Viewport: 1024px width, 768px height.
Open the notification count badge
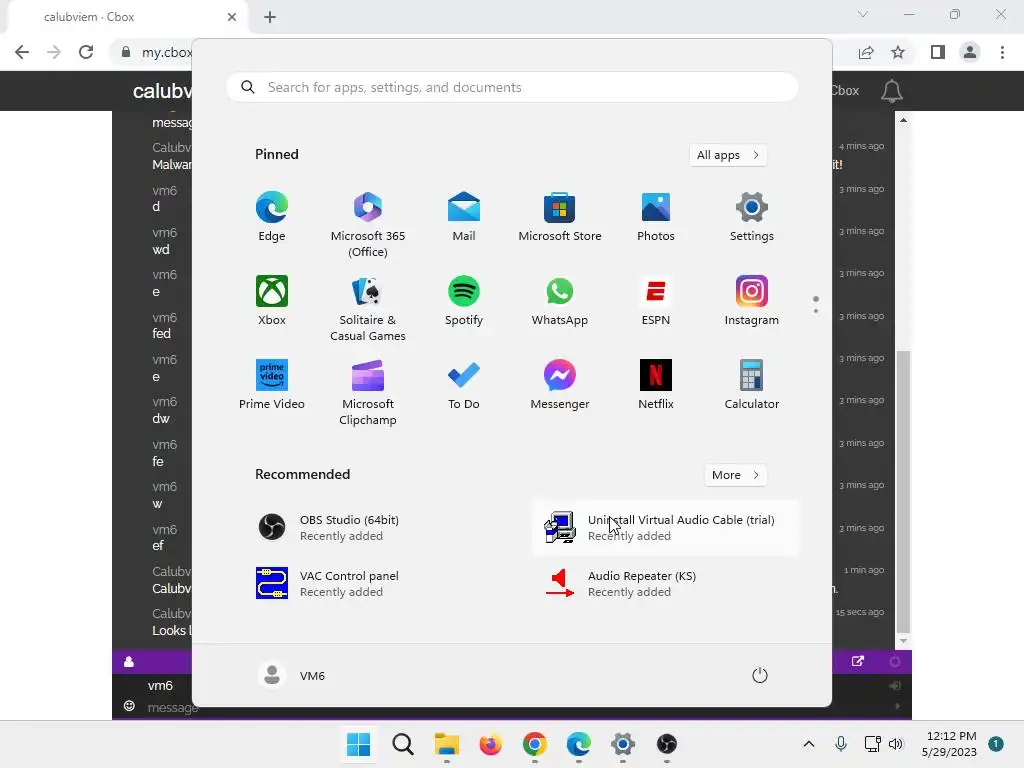tap(996, 744)
